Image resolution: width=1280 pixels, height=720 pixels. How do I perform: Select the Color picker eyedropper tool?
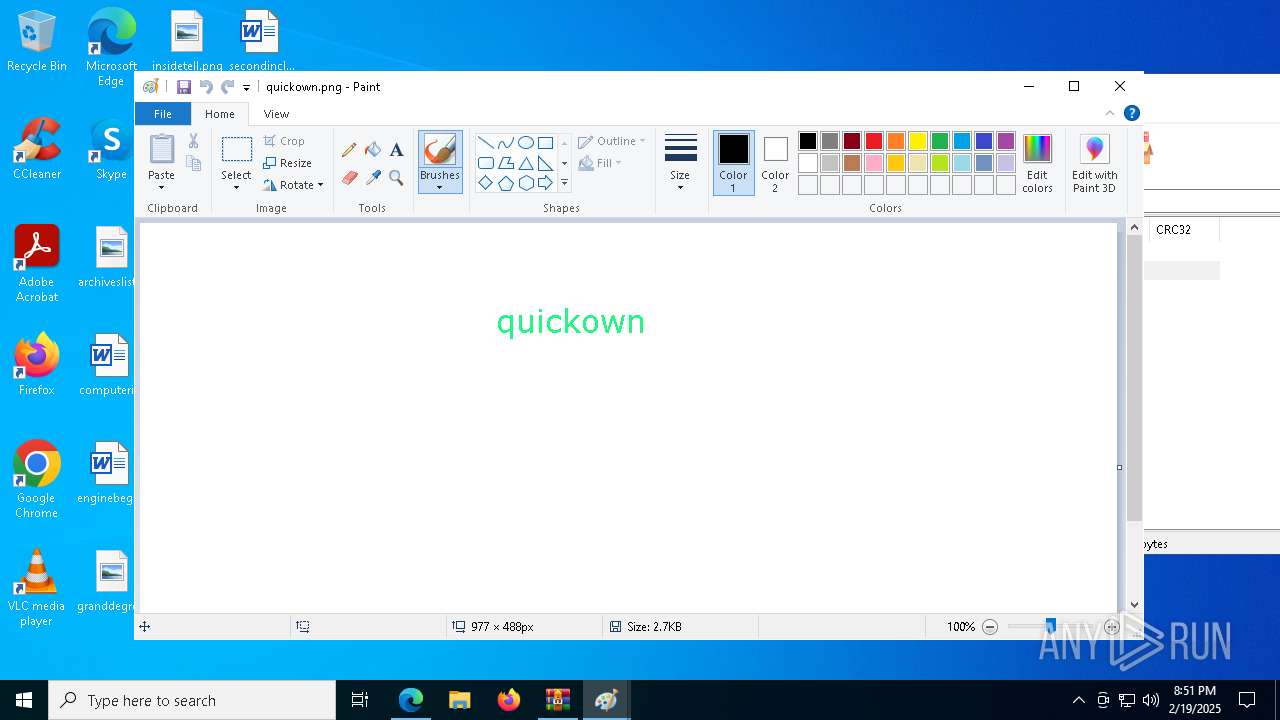point(373,178)
